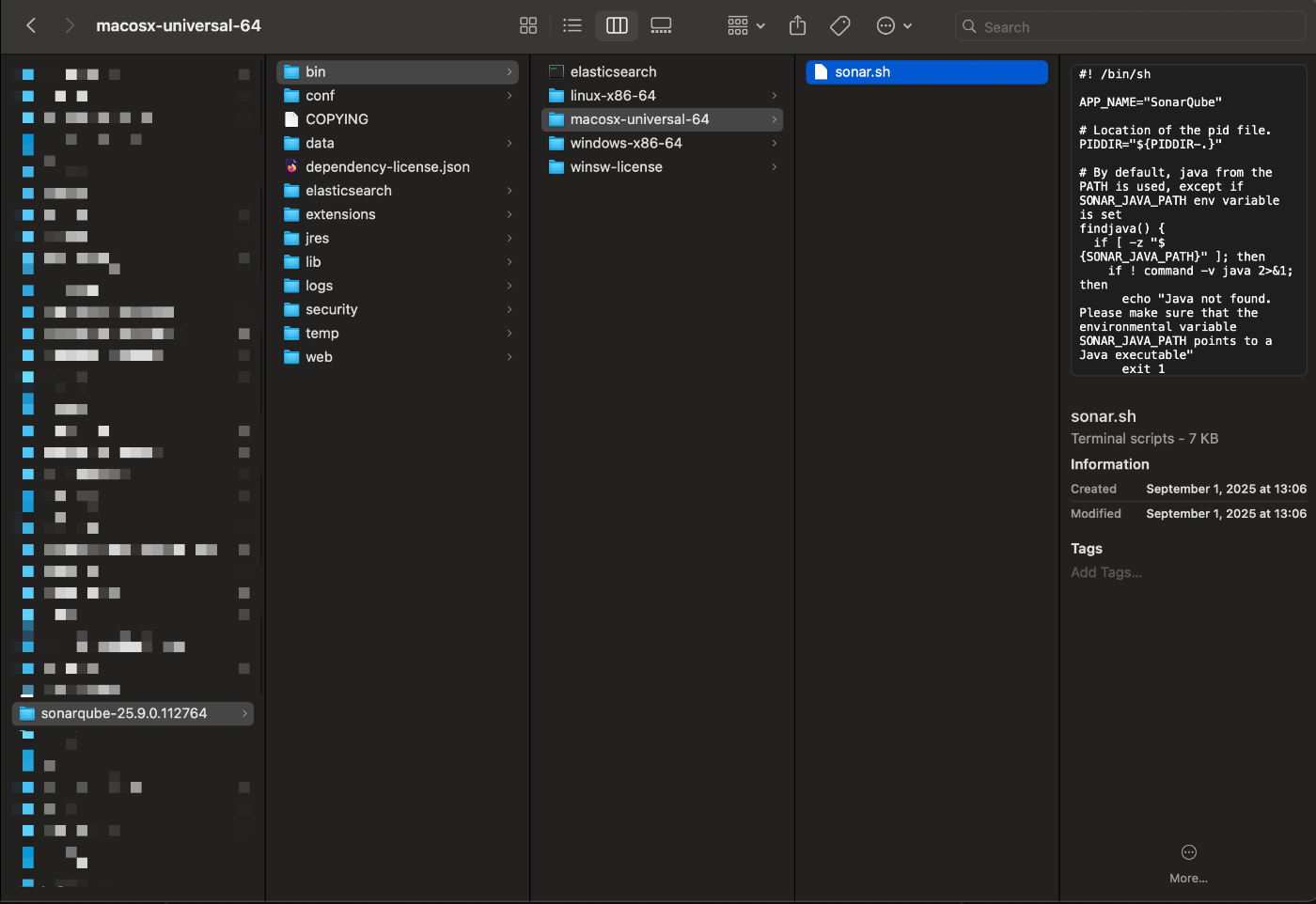
Task: Click the conf folder chevron
Action: (x=509, y=96)
